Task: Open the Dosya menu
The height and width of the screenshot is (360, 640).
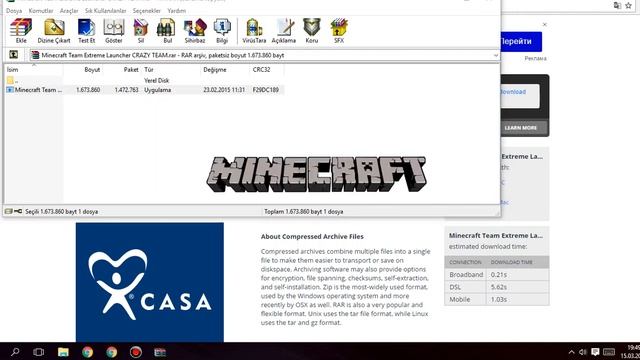Action: tap(14, 11)
